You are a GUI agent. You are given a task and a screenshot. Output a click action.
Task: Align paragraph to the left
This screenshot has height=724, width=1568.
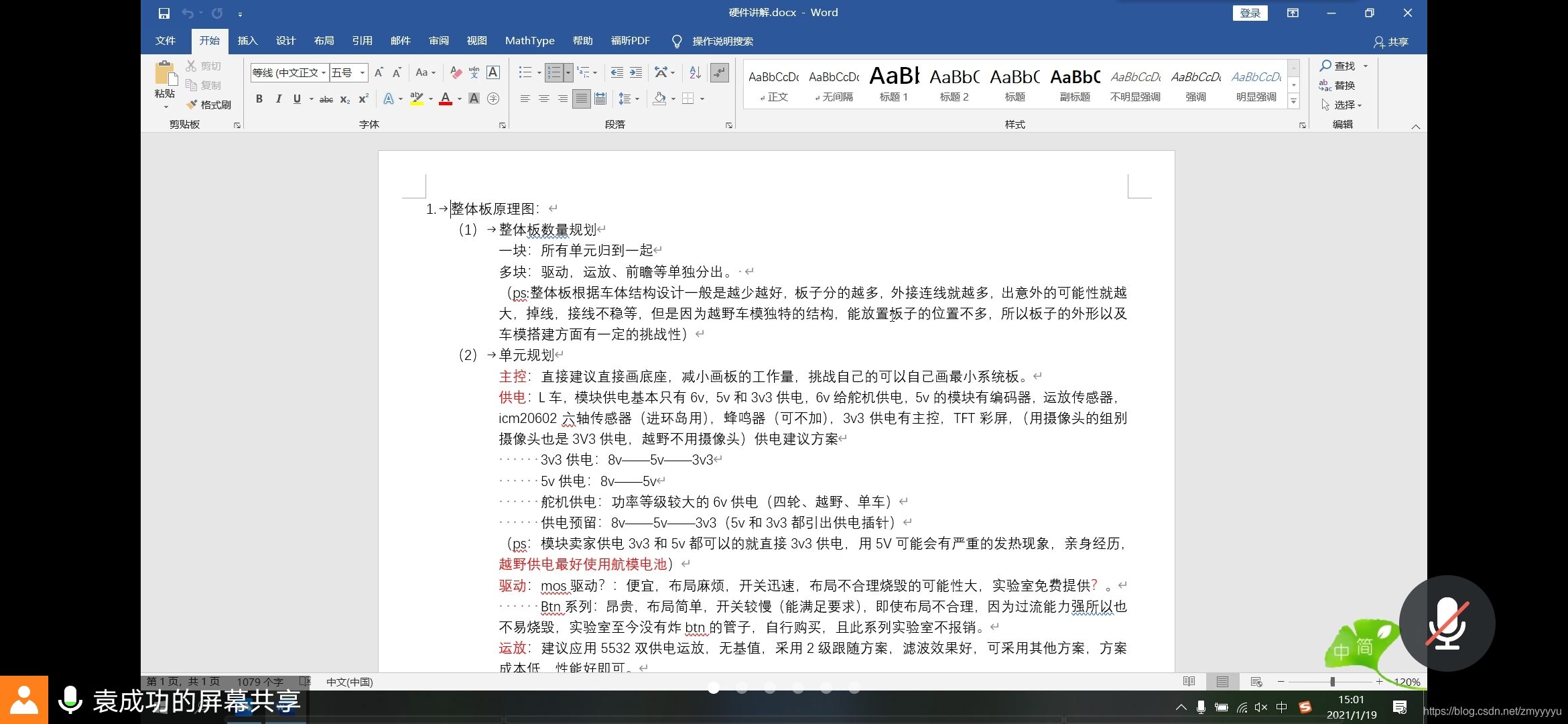[525, 99]
